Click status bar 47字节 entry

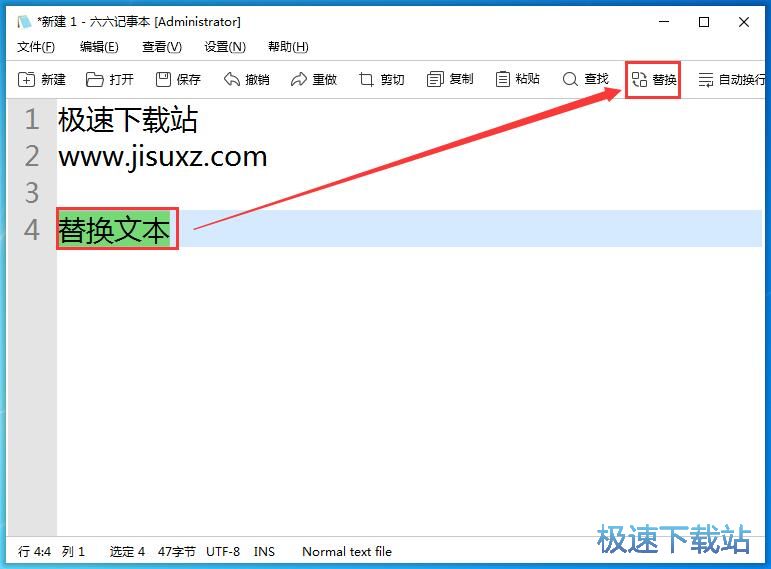(x=177, y=552)
